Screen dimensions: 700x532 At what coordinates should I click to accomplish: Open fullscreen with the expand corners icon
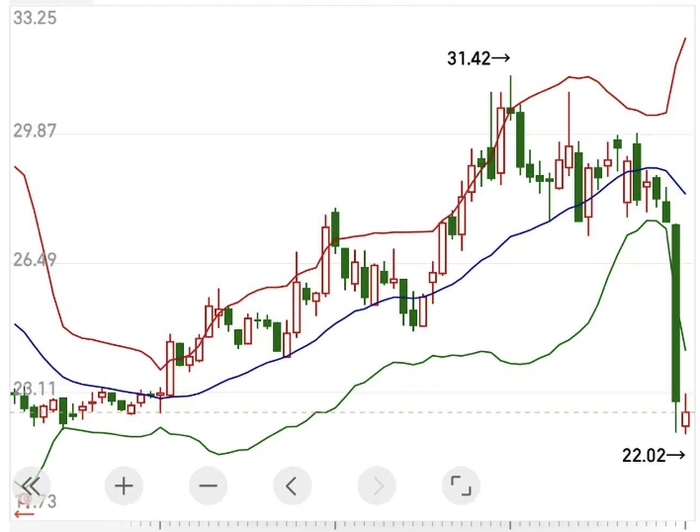coord(461,486)
